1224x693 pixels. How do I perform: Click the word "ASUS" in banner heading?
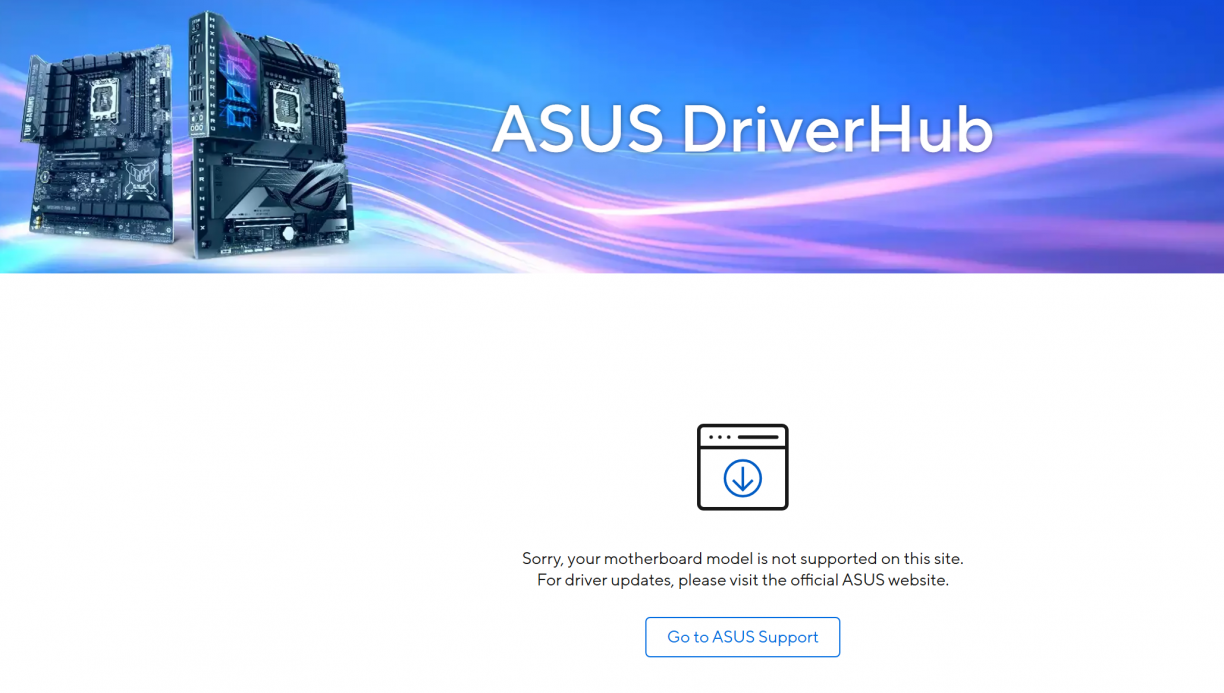(577, 129)
